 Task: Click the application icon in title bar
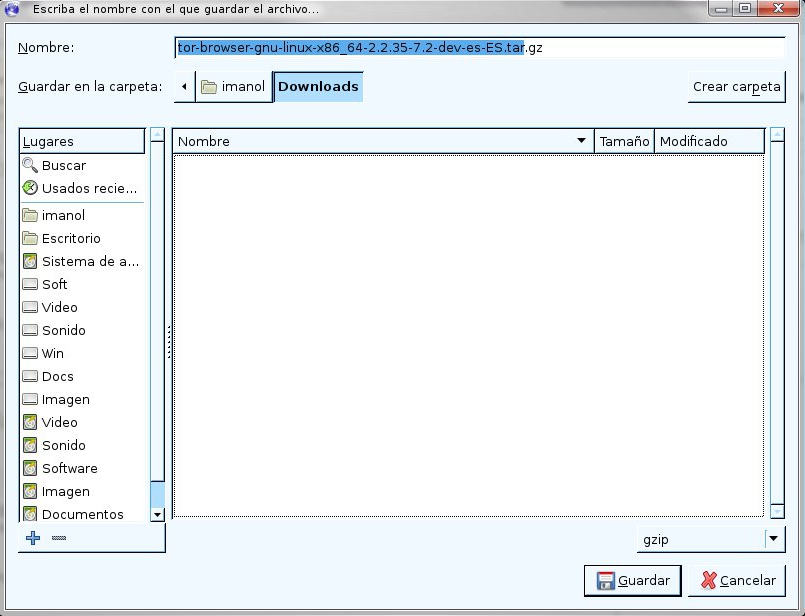coord(12,9)
